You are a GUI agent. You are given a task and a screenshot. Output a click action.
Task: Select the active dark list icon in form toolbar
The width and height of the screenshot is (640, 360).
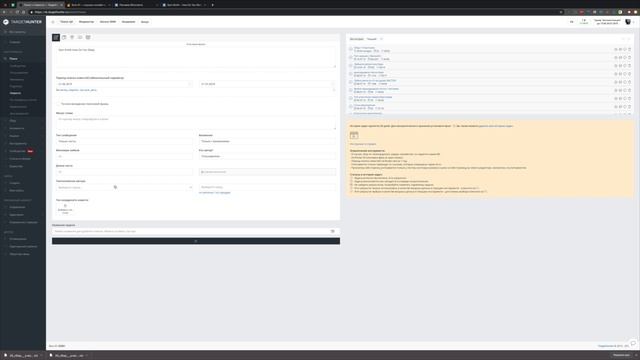(56, 37)
